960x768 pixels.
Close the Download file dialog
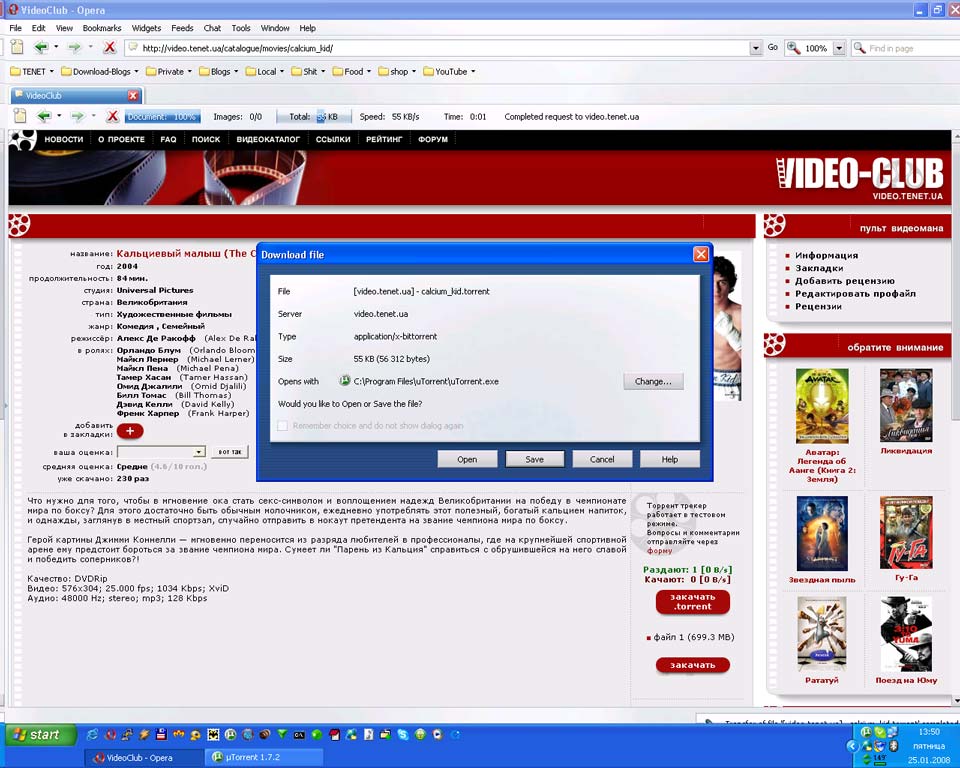pyautogui.click(x=701, y=254)
